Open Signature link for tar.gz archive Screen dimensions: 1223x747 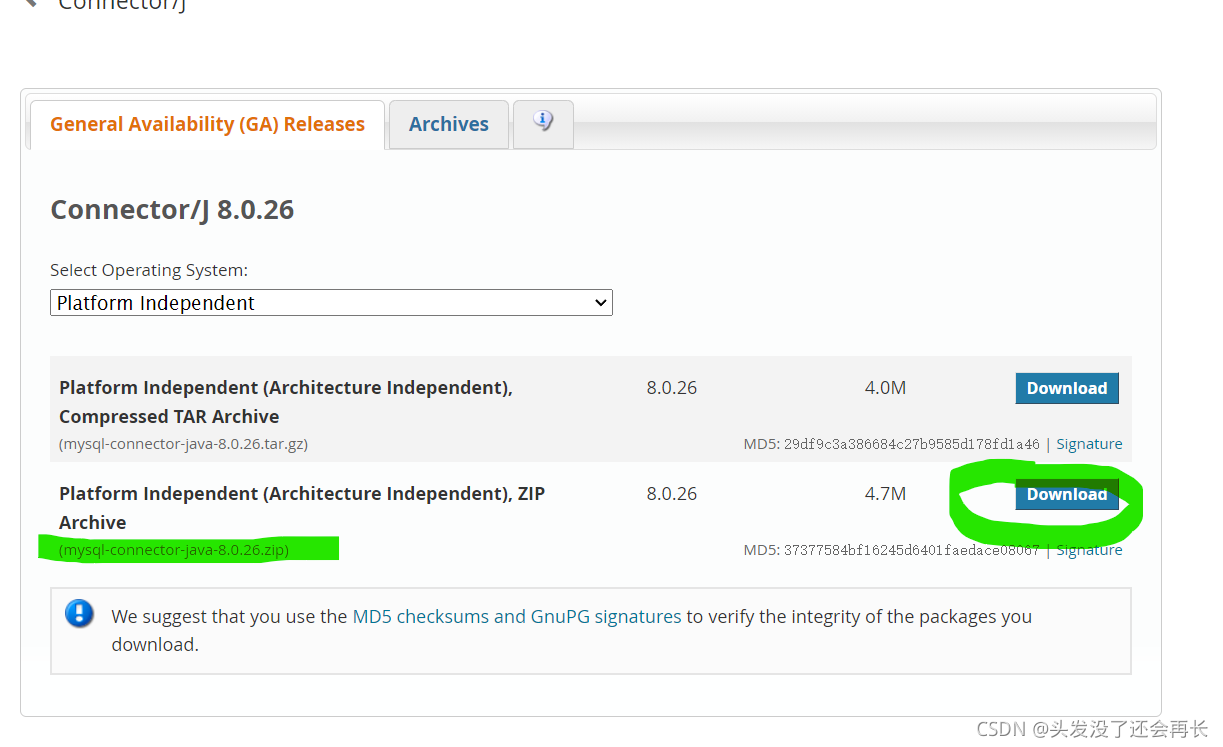pyautogui.click(x=1089, y=444)
